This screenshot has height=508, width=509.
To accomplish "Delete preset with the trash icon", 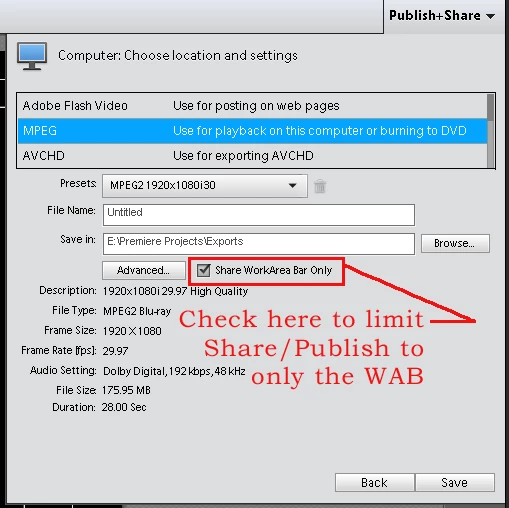I will click(320, 186).
